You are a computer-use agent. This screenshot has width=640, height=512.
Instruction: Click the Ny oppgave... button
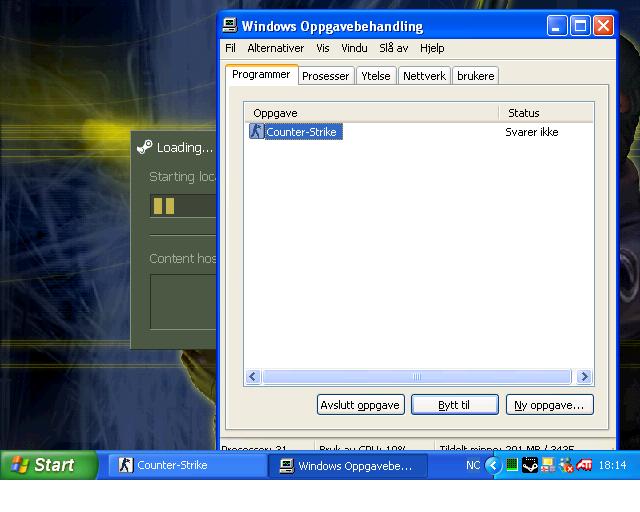tap(549, 405)
